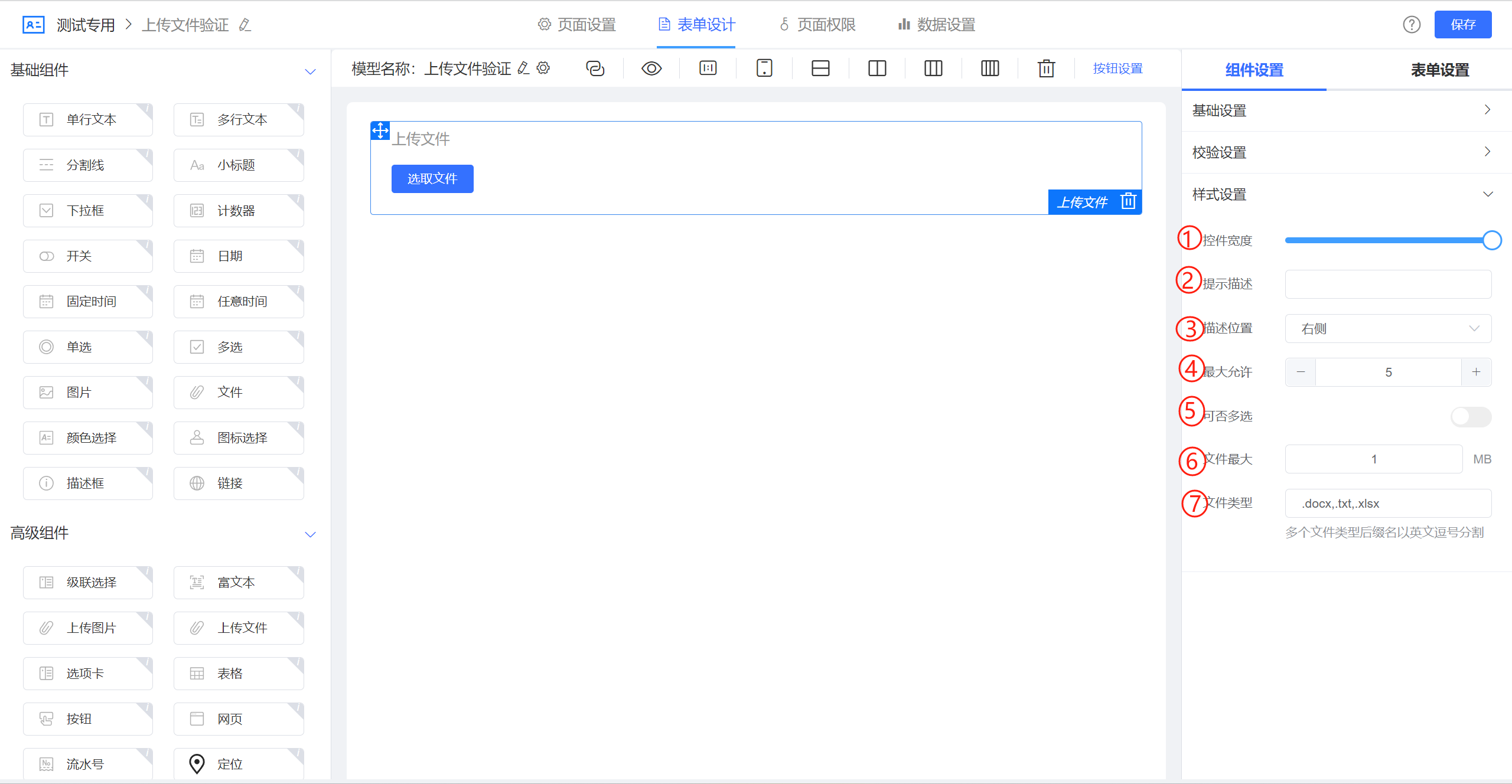Click the toolbar trash delete icon
1512x784 pixels.
point(1046,68)
